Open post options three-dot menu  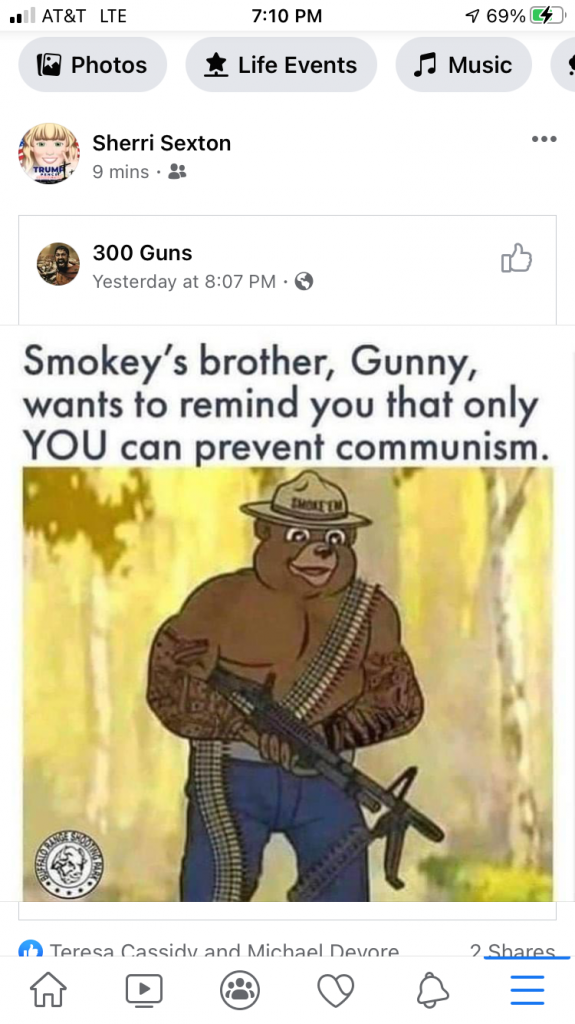click(544, 139)
